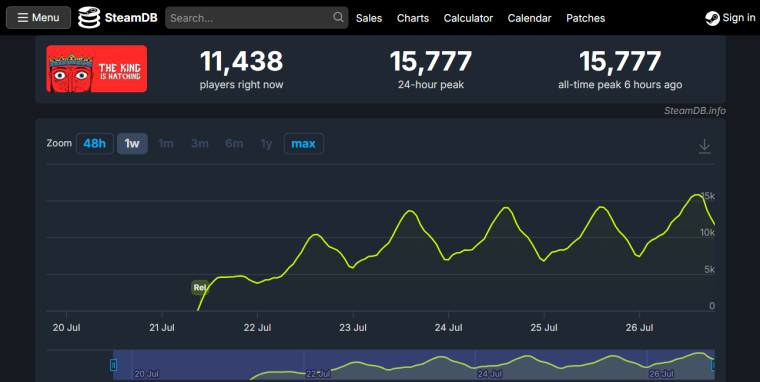Screen dimensions: 760x382
Task: Open the Calendar page
Action: coord(529,18)
